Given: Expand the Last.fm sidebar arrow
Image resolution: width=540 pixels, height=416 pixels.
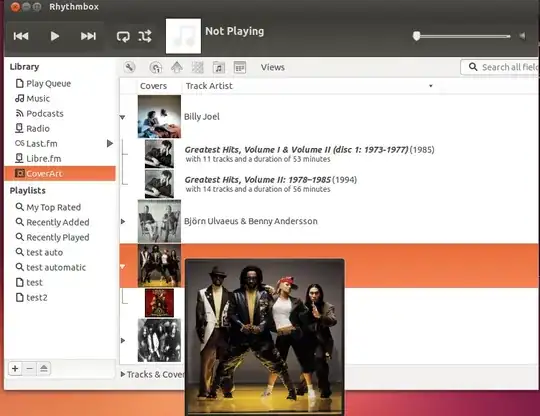Looking at the screenshot, I should pos(110,143).
